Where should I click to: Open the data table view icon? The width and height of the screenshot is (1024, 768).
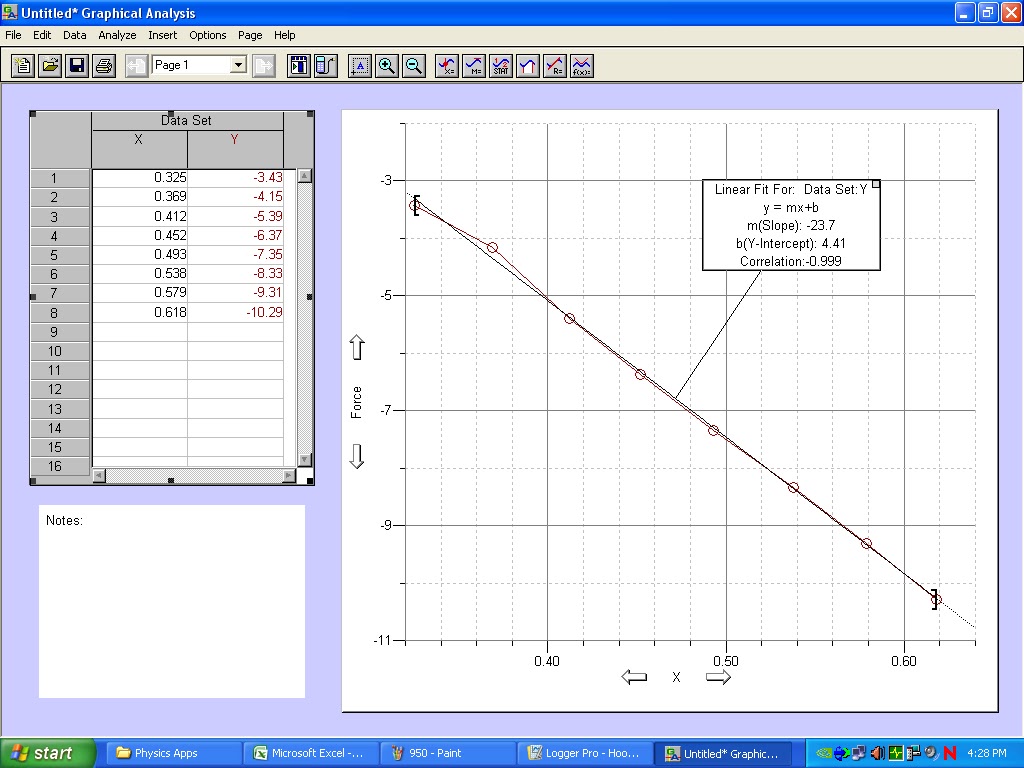coord(298,65)
